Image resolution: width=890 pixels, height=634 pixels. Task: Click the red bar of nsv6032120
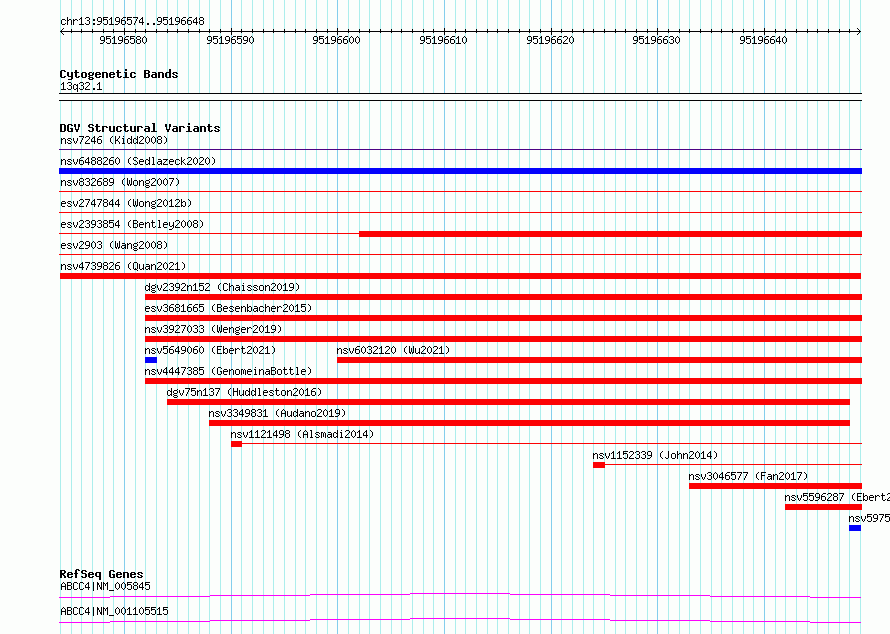(599, 360)
